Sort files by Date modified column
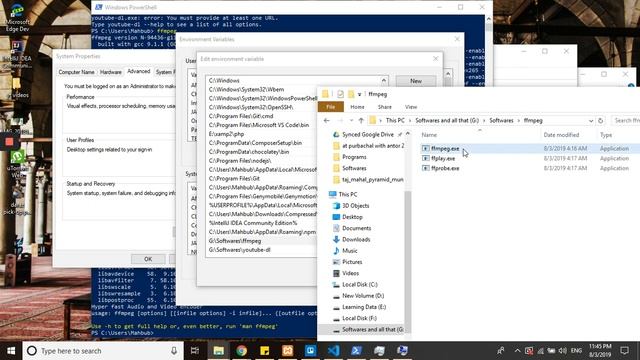Viewport: 640px width, 360px height. [561, 135]
